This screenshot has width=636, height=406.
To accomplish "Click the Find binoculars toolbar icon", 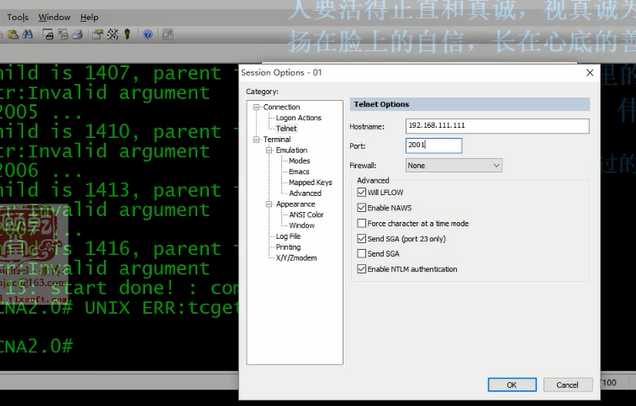I will coord(27,35).
